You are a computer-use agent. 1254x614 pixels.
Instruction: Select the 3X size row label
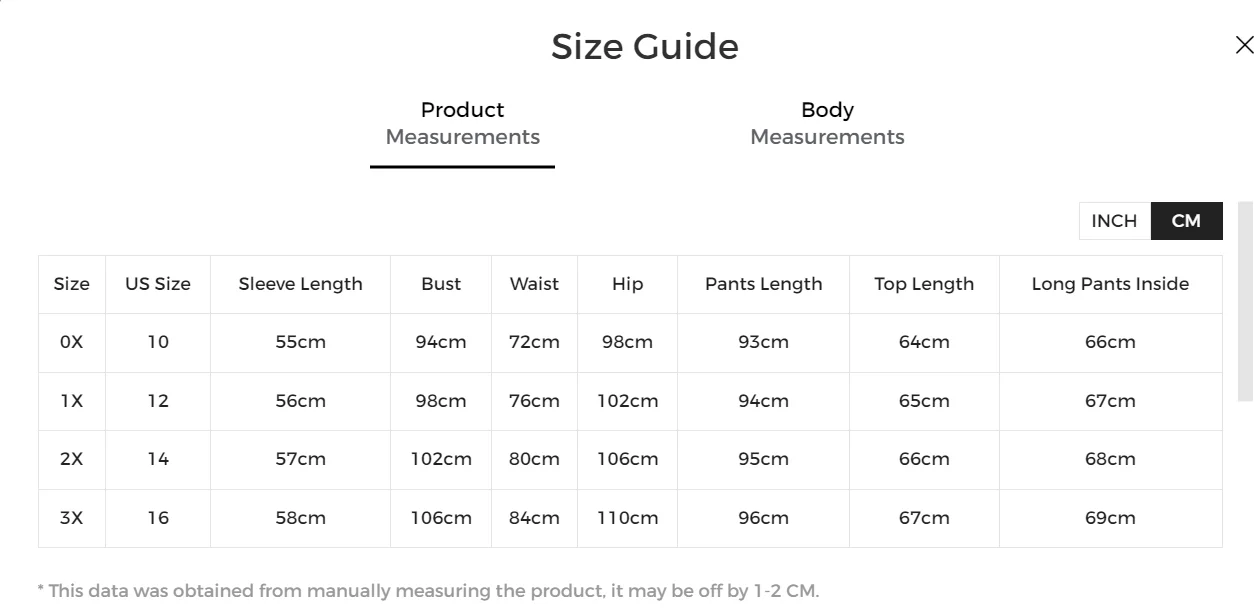pyautogui.click(x=71, y=518)
